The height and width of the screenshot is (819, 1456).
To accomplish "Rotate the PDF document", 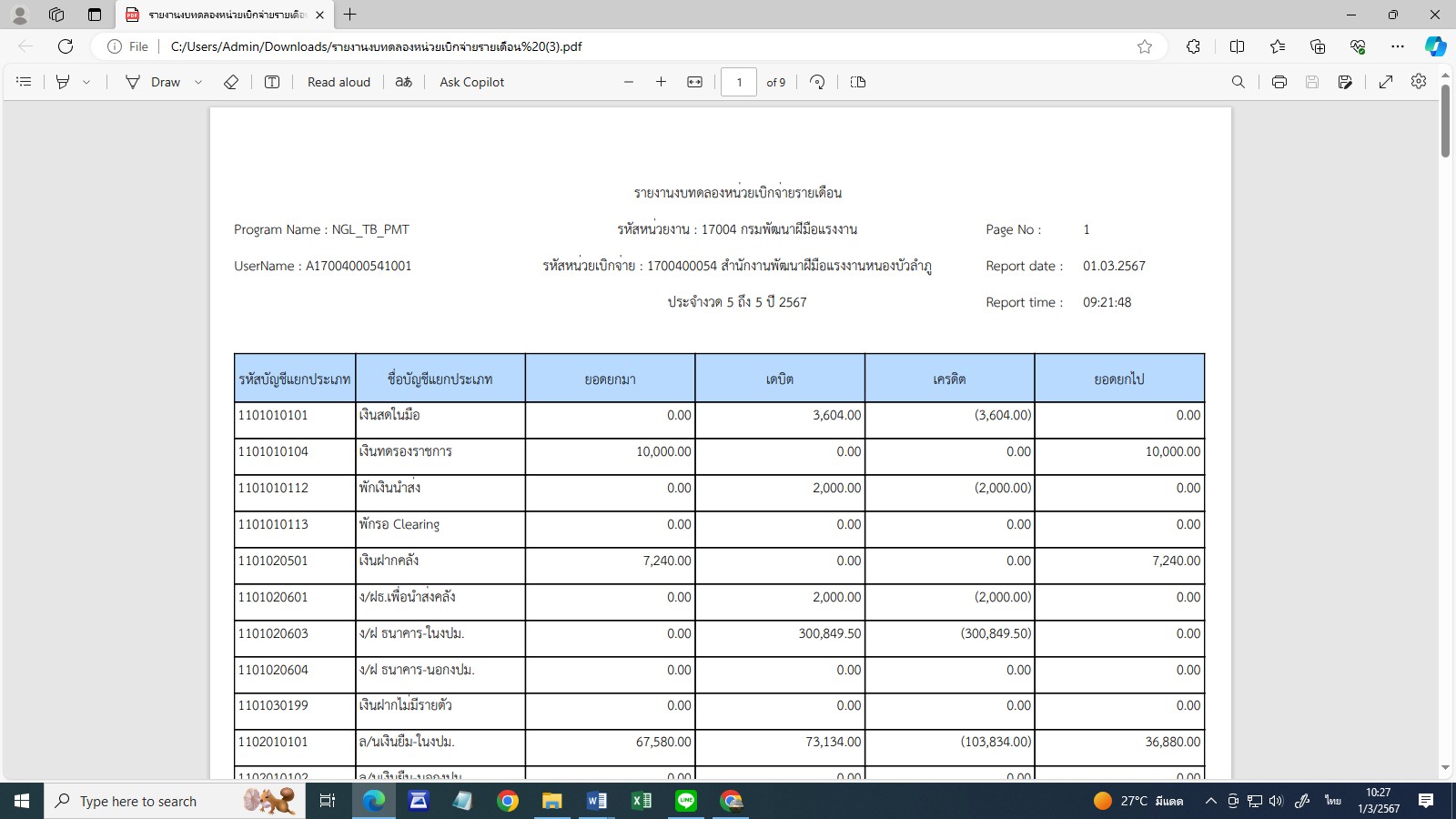I will click(x=817, y=82).
